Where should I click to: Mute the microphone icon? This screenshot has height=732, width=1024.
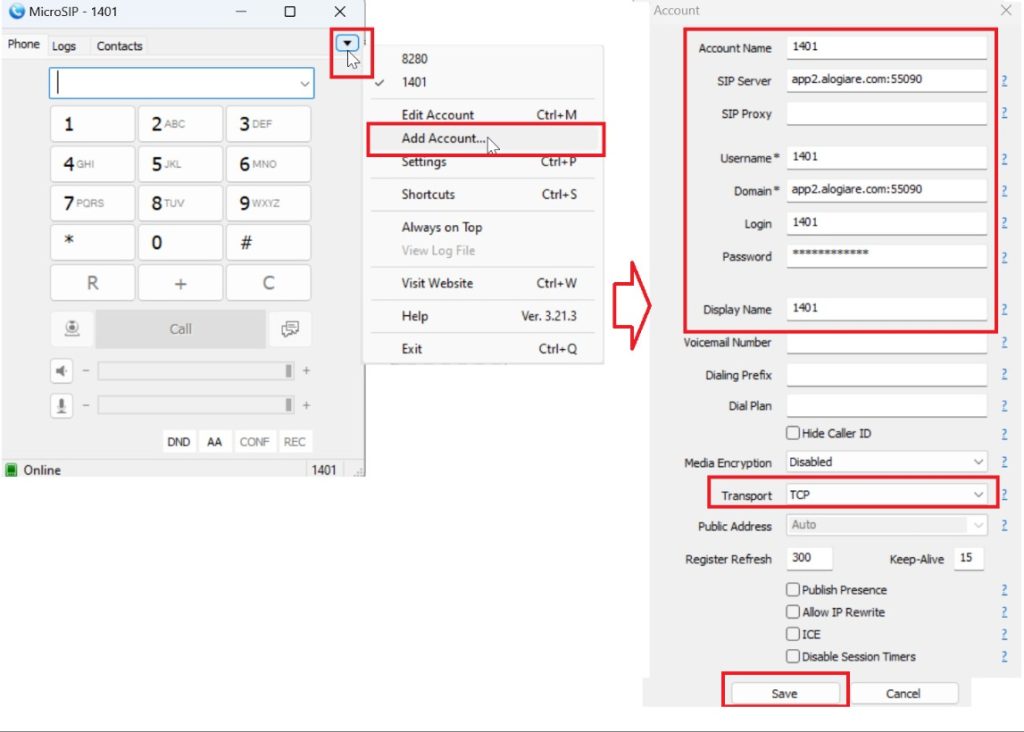[x=61, y=406]
